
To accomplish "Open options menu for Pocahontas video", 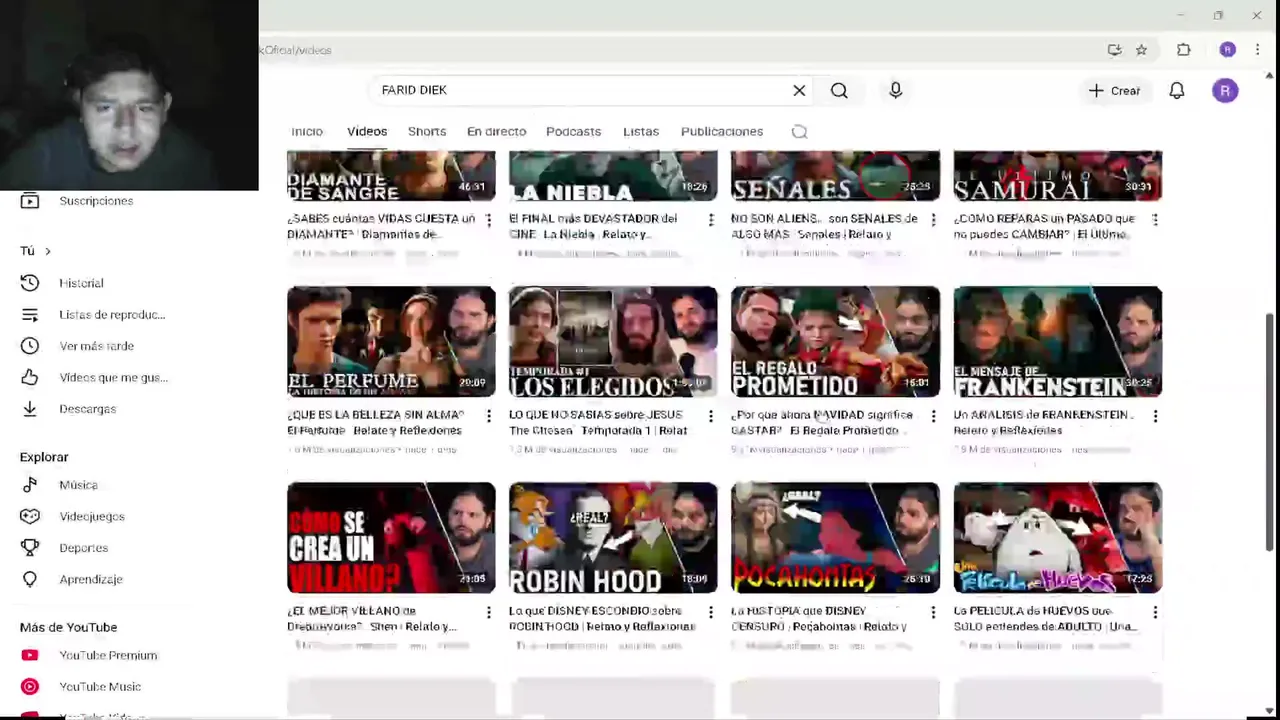I will [x=933, y=612].
